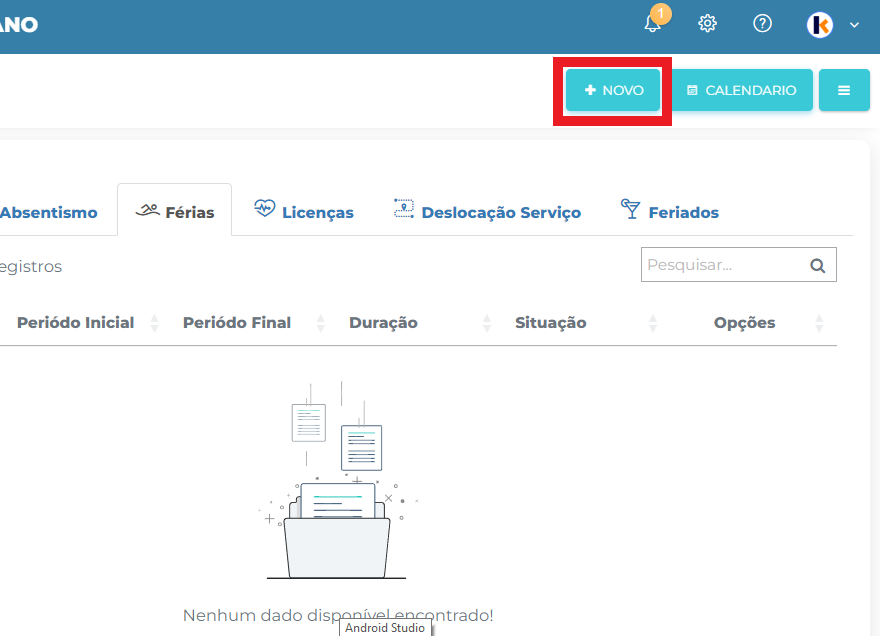Switch to the Absentismo tab
The height and width of the screenshot is (636, 880).
(x=49, y=212)
